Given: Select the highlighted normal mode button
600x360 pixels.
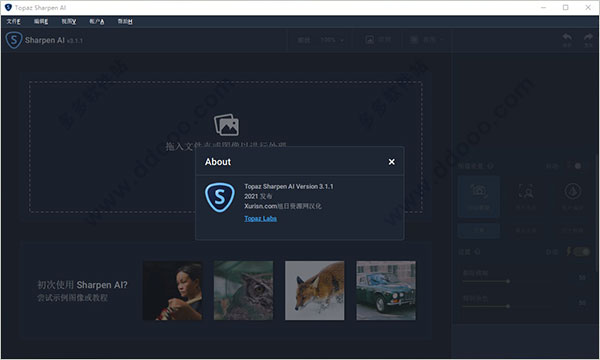Looking at the screenshot, I should click(x=479, y=230).
